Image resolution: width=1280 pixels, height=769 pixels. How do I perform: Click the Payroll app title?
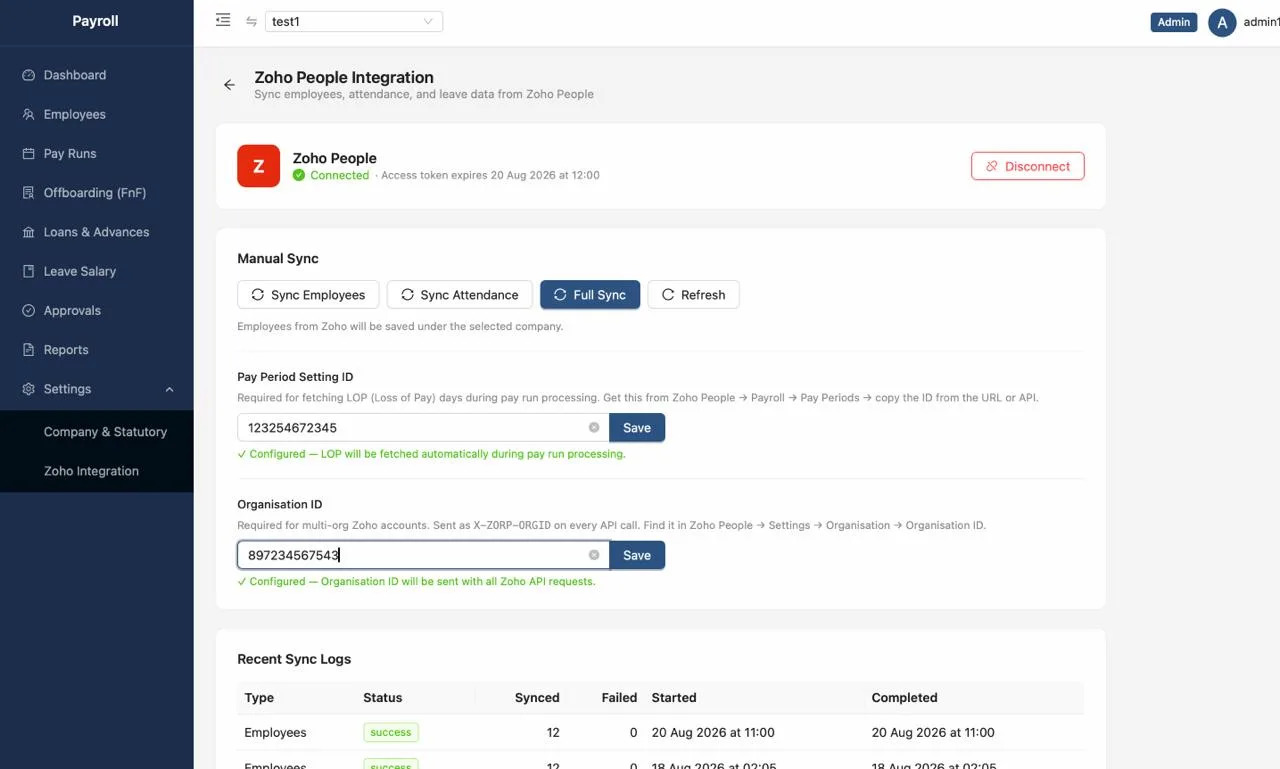[x=96, y=21]
